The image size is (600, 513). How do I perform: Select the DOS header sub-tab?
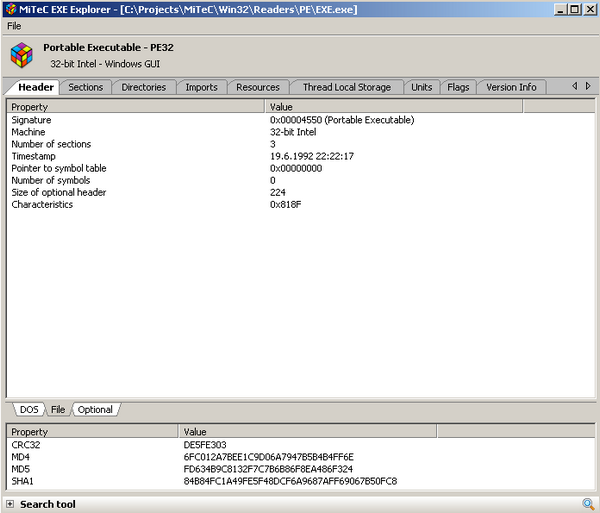pos(29,410)
